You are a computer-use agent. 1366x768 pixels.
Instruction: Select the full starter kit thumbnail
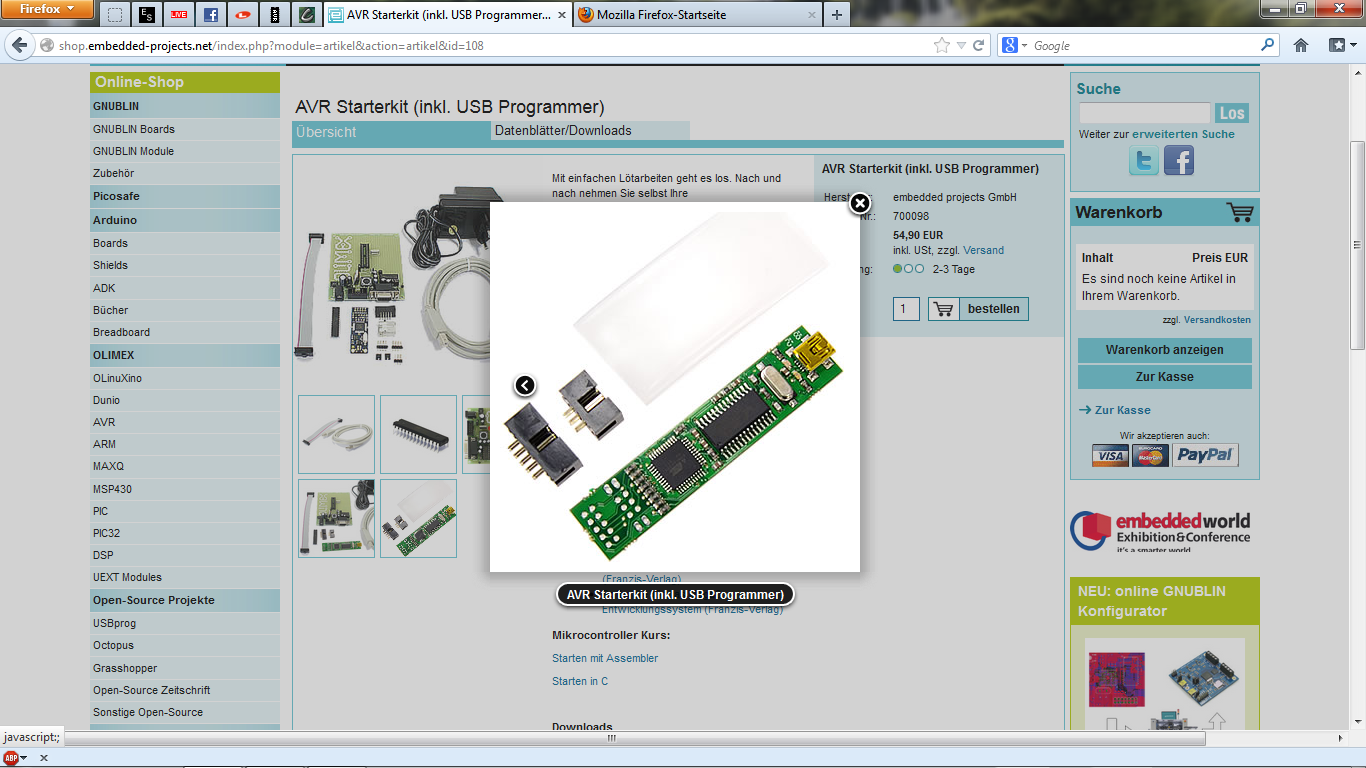click(x=336, y=518)
